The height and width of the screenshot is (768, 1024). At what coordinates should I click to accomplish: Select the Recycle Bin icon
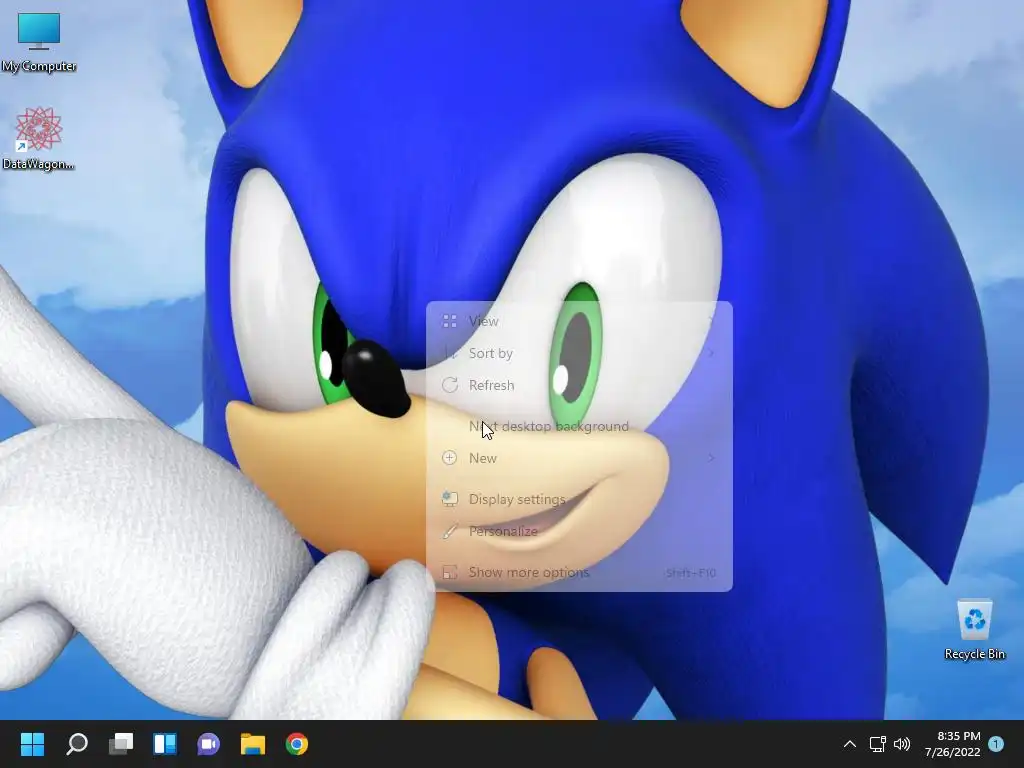click(x=974, y=630)
